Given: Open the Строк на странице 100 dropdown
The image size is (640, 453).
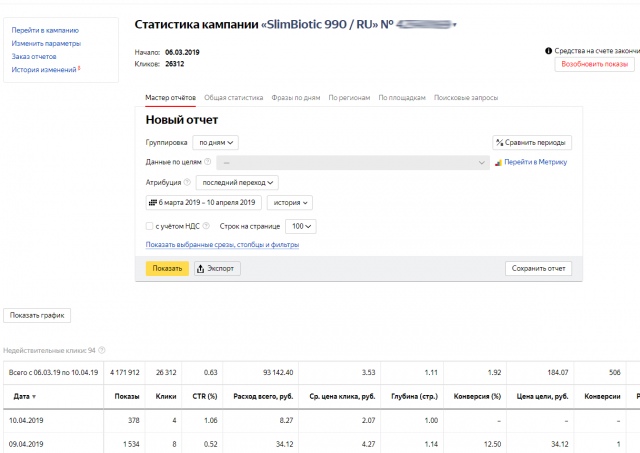Looking at the screenshot, I should tap(301, 226).
